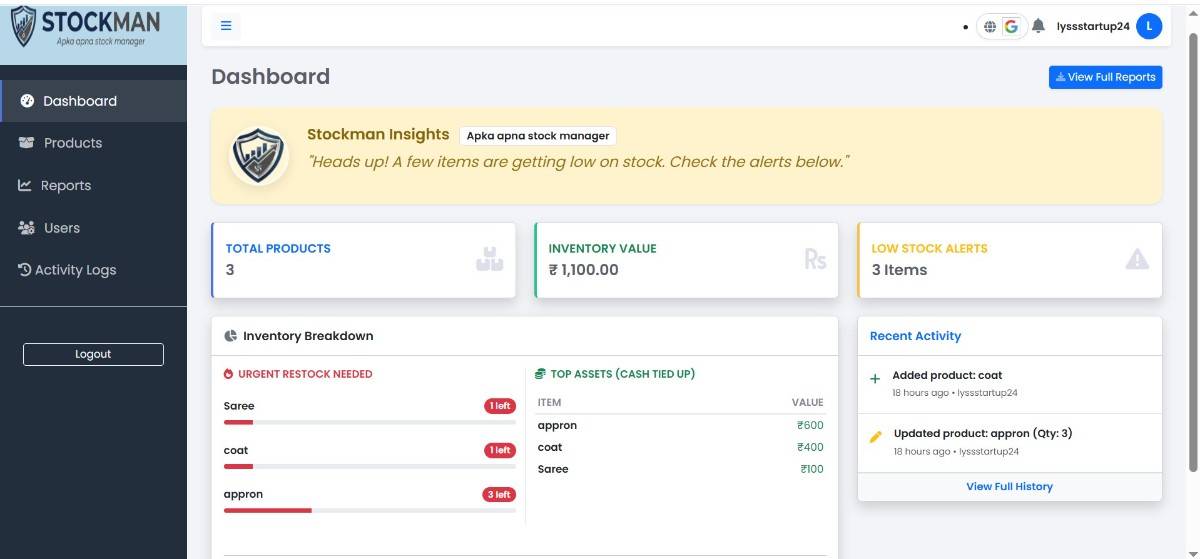Open the notifications bell

1039,26
